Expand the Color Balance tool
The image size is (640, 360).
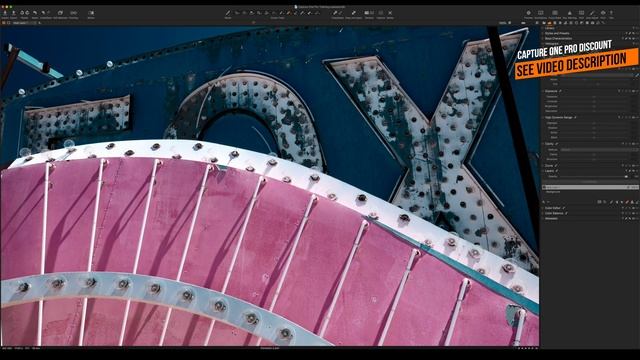542,213
